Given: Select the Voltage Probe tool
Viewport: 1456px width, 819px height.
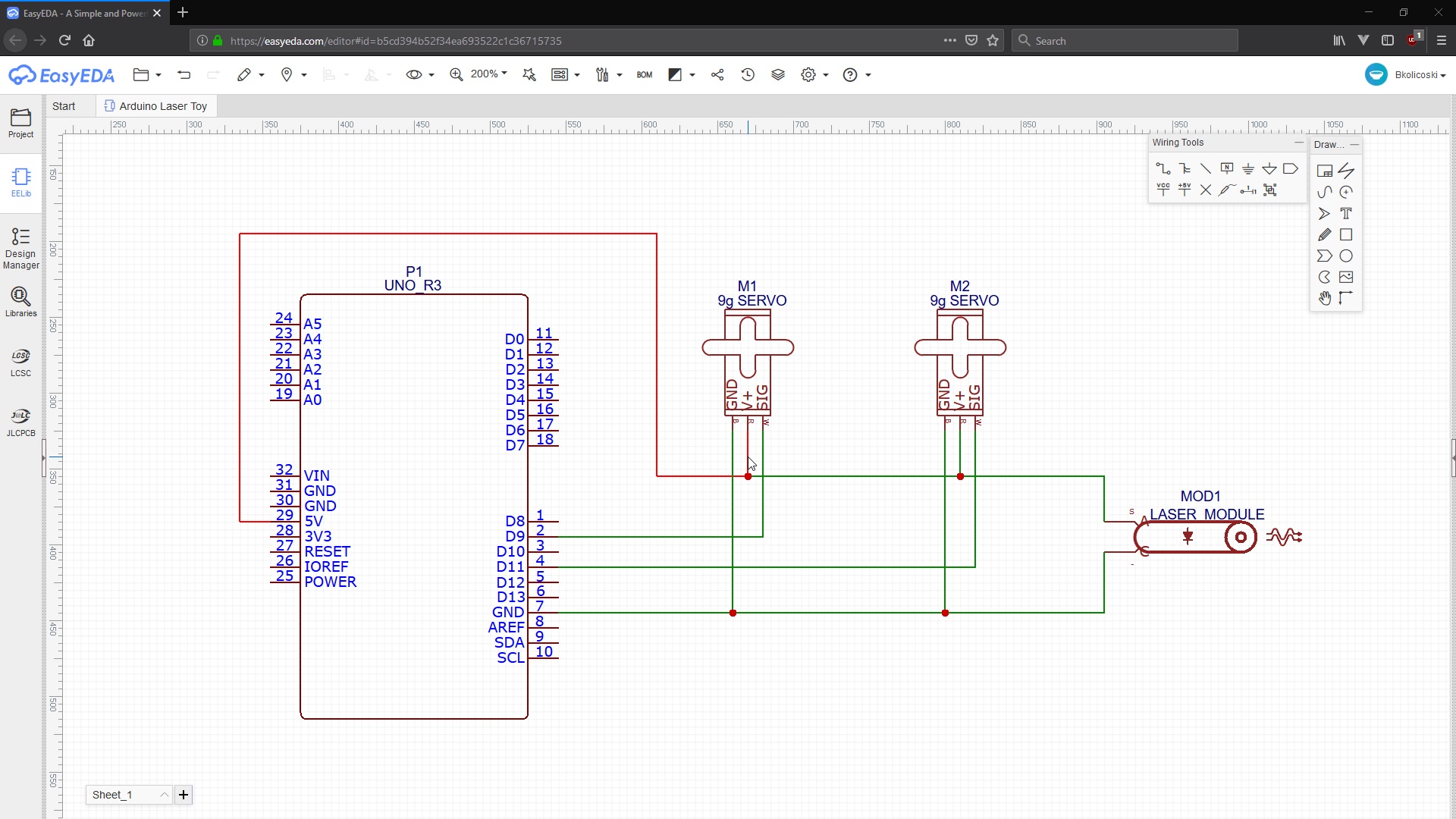Looking at the screenshot, I should (1227, 190).
